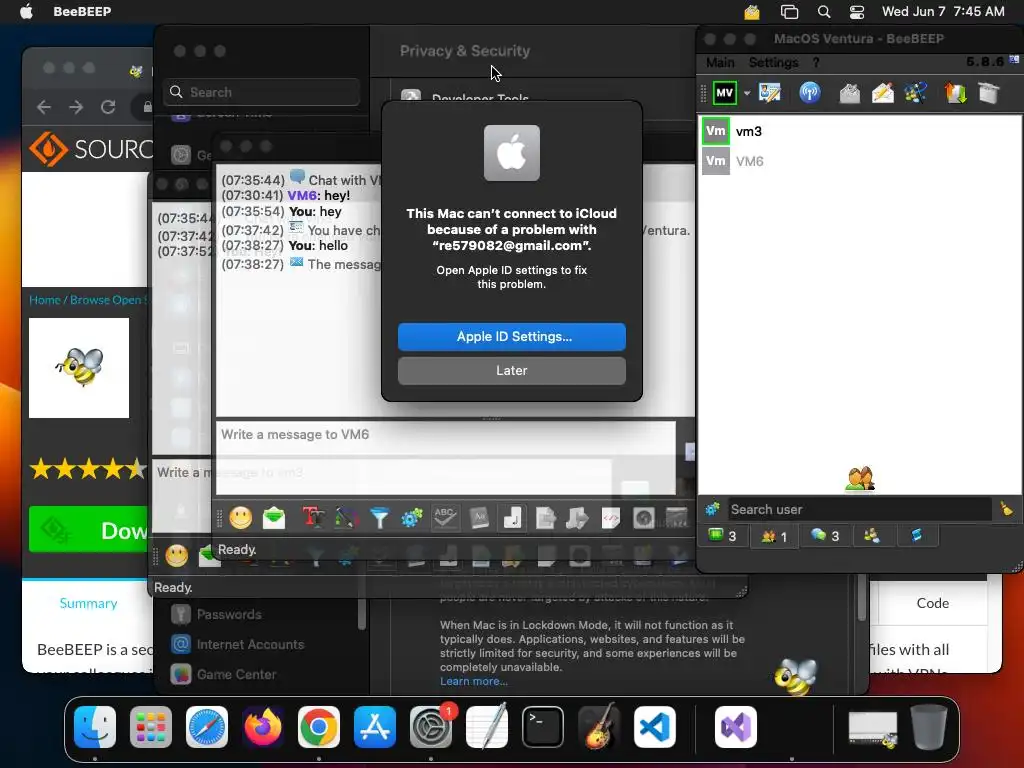
Task: Toggle the return-key arrow icon in chat toolbar
Action: click(x=512, y=518)
